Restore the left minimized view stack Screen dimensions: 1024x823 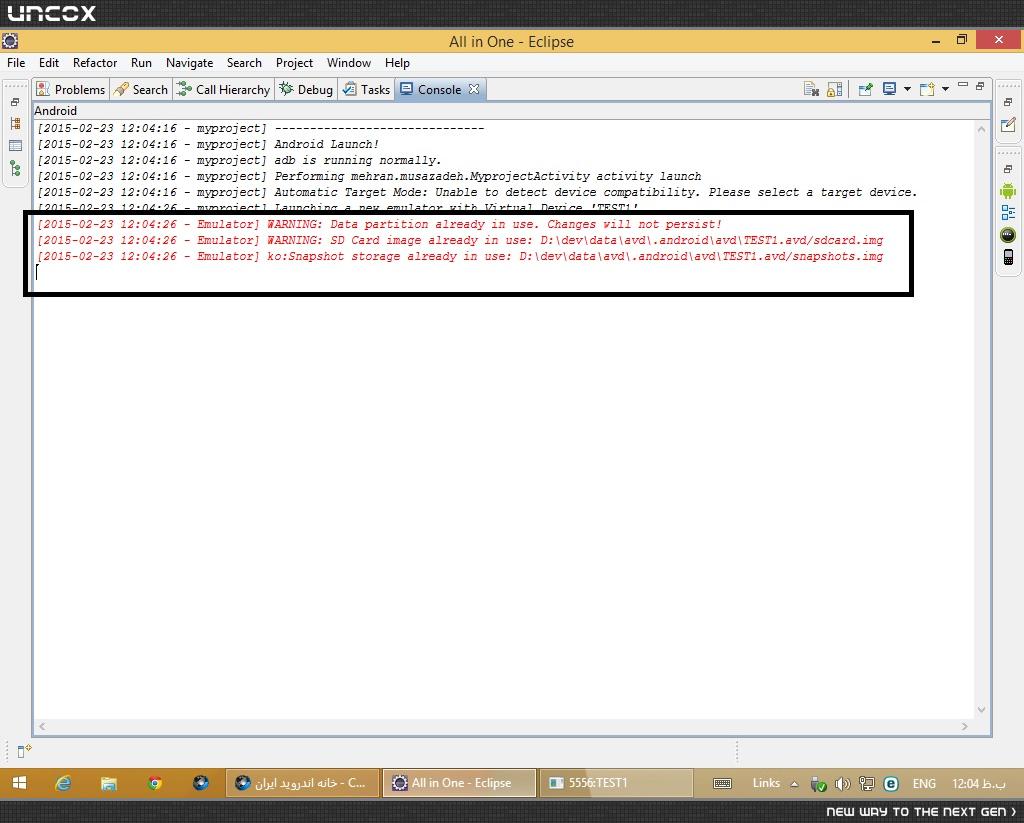click(15, 102)
